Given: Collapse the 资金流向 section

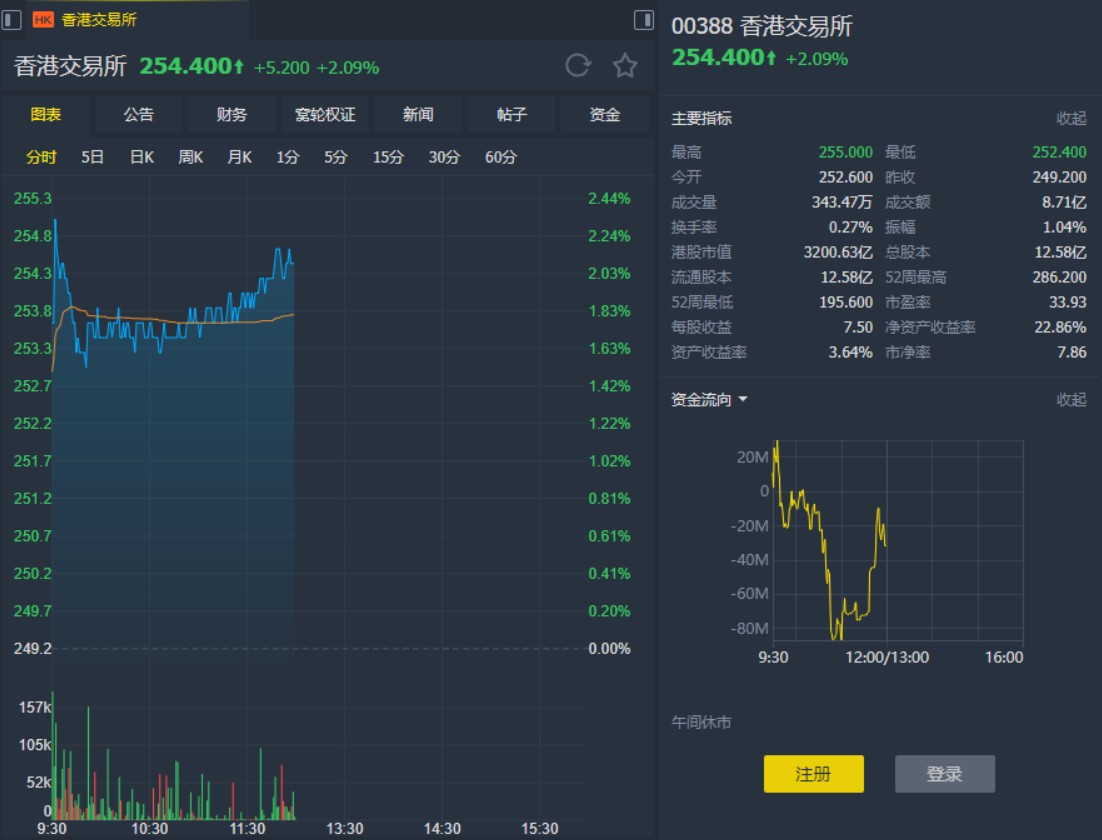Looking at the screenshot, I should [x=1071, y=400].
